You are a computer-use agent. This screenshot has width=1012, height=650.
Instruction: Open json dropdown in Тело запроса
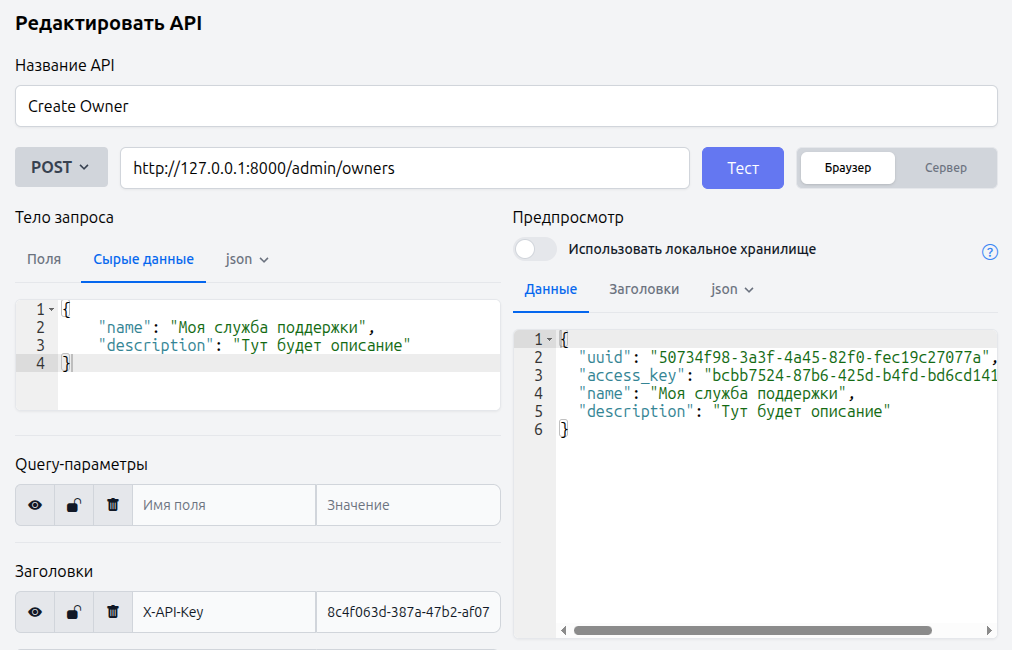pyautogui.click(x=247, y=259)
